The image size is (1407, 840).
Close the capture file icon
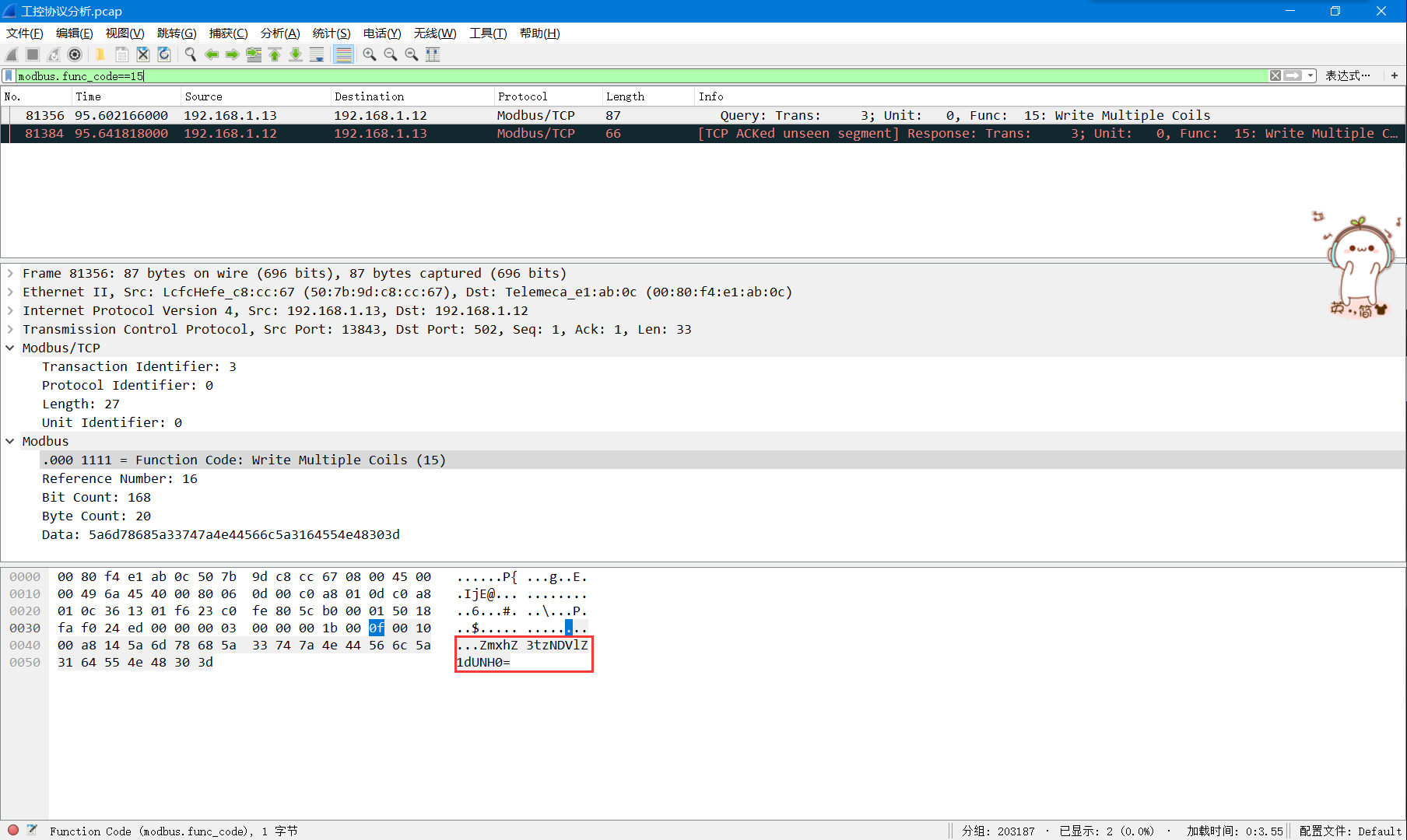pyautogui.click(x=142, y=54)
